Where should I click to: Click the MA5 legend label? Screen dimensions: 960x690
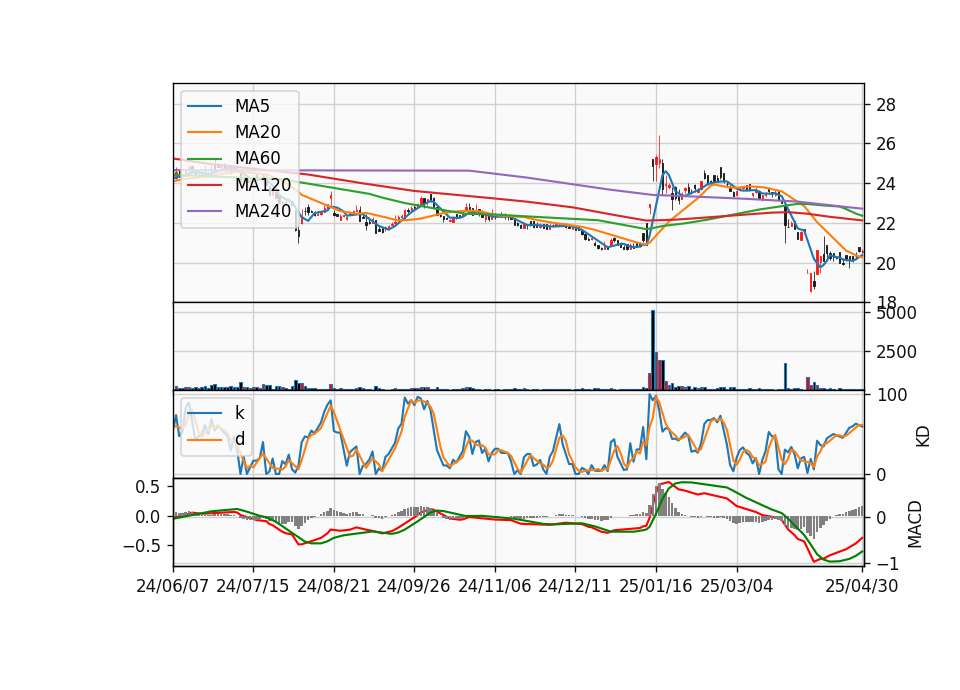252,106
